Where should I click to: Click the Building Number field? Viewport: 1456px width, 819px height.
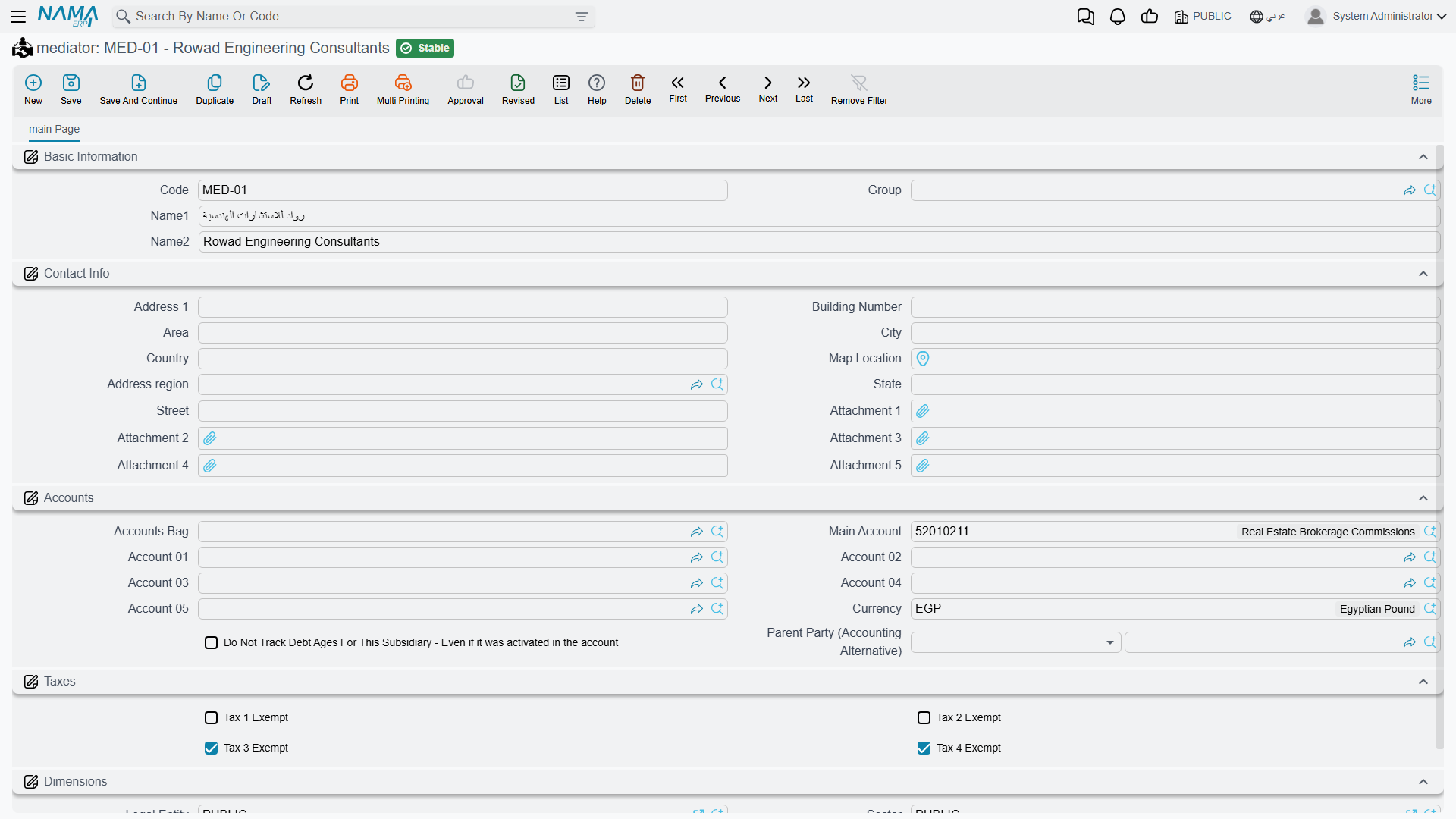1175,307
